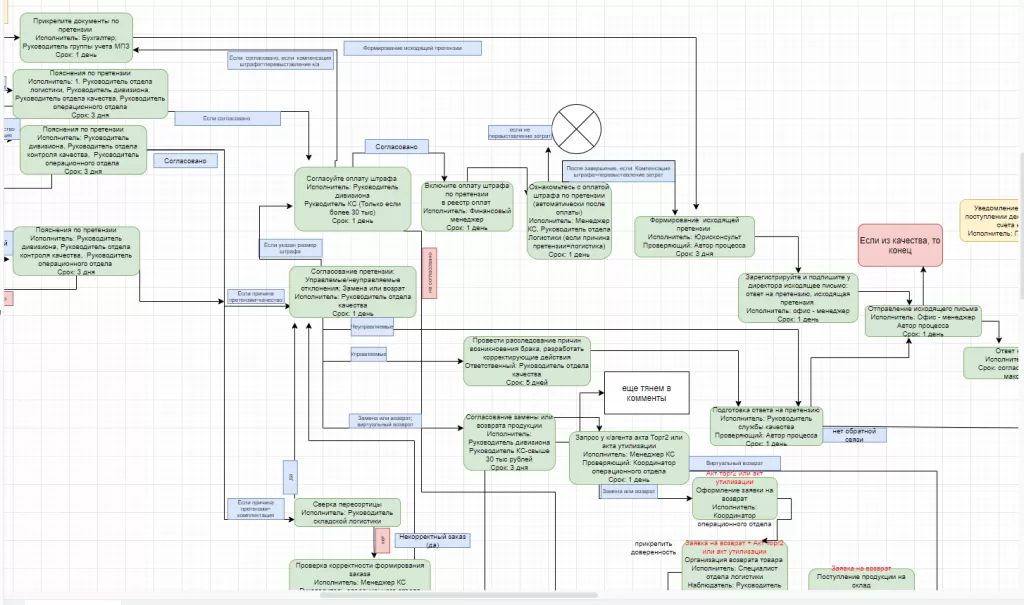Click the vertical red 'не согласовано' label
Image resolution: width=1024 pixels, height=605 pixels.
(x=428, y=273)
